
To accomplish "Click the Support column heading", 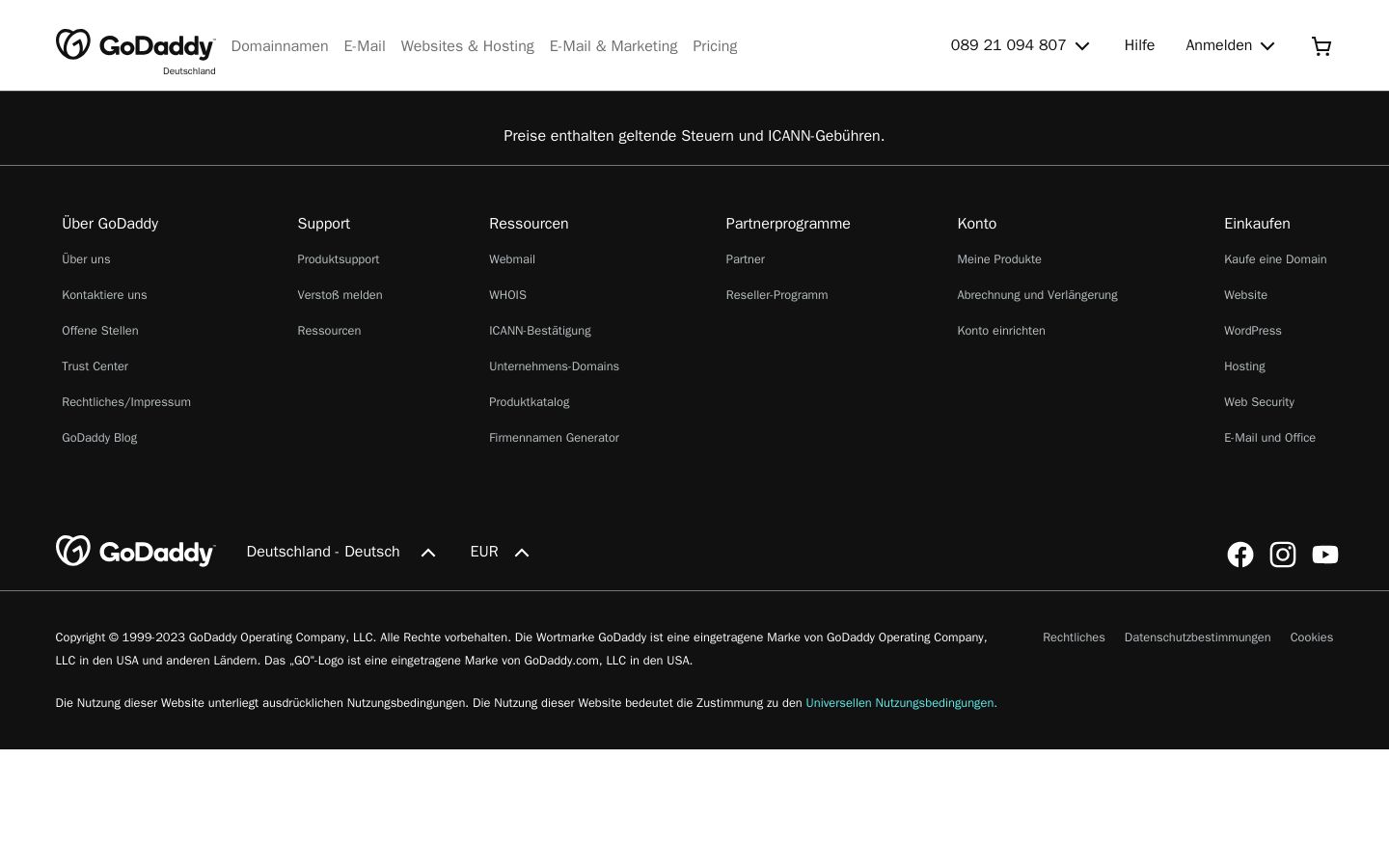I will (323, 224).
